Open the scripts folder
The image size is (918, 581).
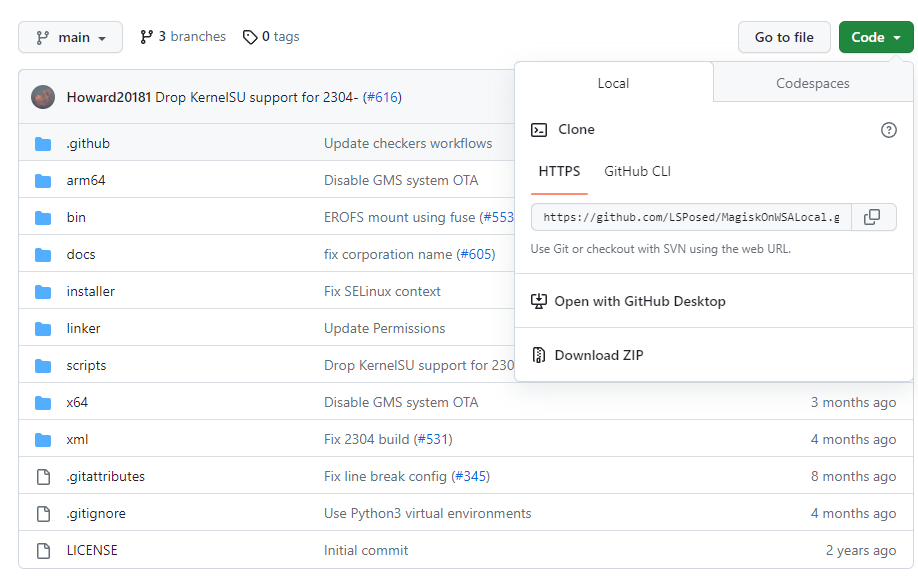pyautogui.click(x=87, y=365)
